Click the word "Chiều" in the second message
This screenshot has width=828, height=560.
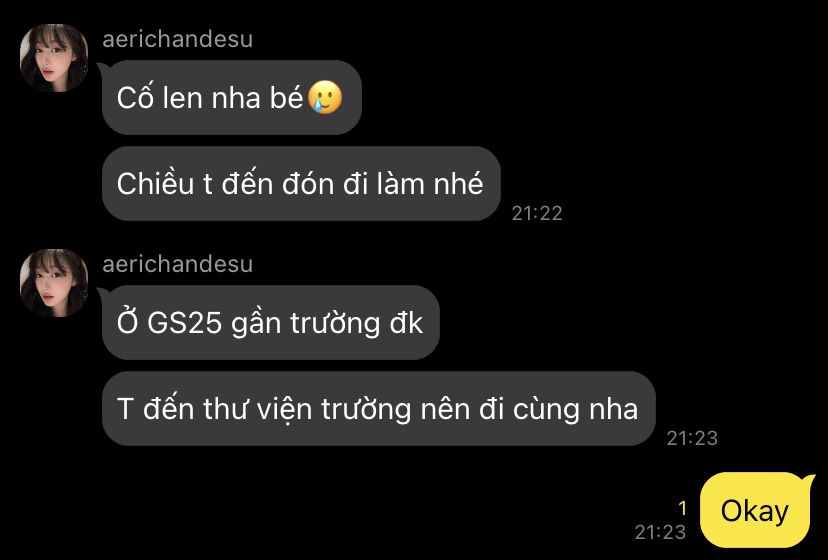[x=155, y=184]
